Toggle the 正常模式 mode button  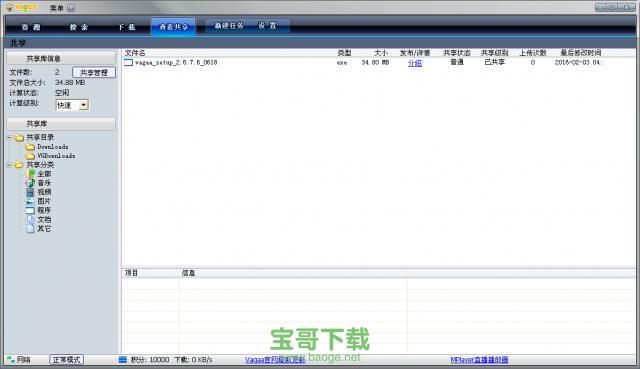click(x=67, y=360)
